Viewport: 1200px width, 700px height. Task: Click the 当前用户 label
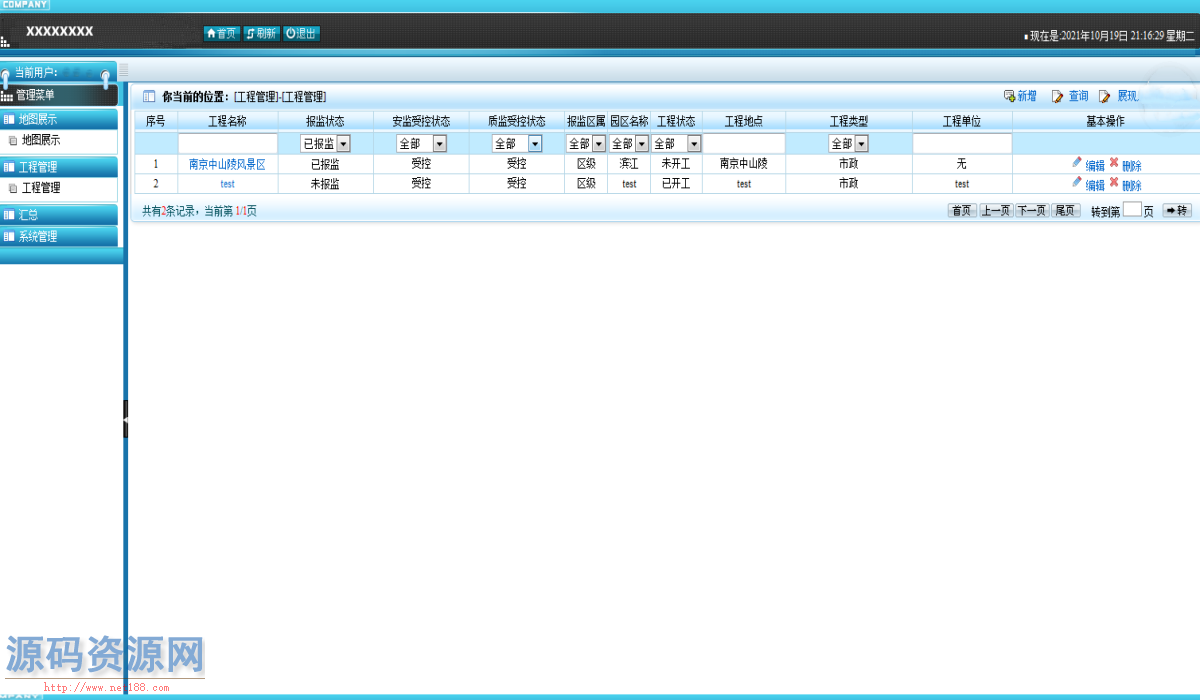[x=36, y=73]
